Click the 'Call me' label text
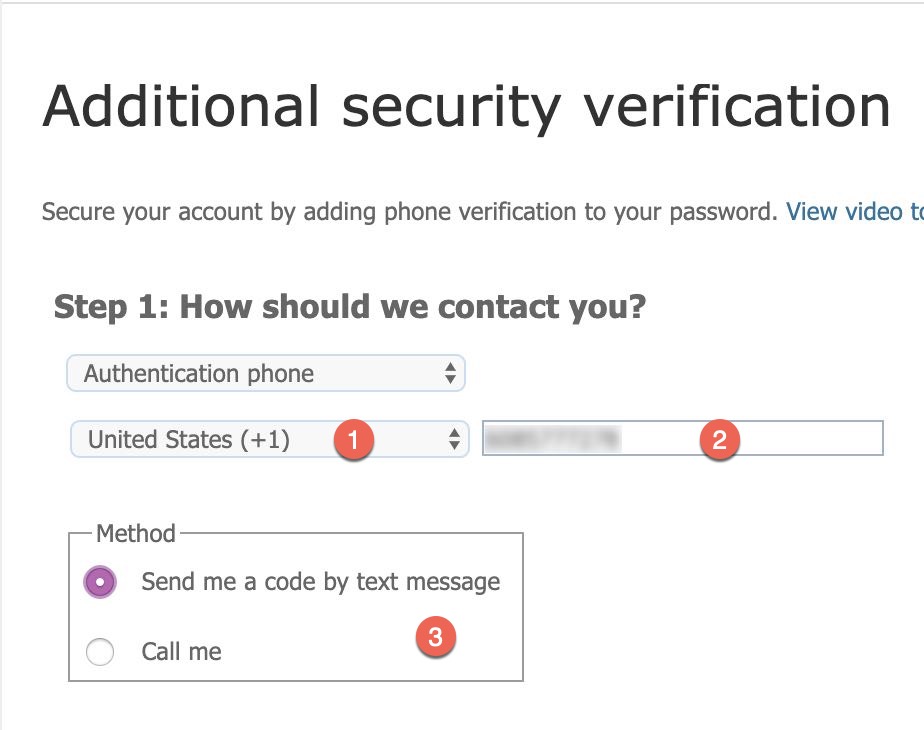The width and height of the screenshot is (924, 730). [x=181, y=653]
